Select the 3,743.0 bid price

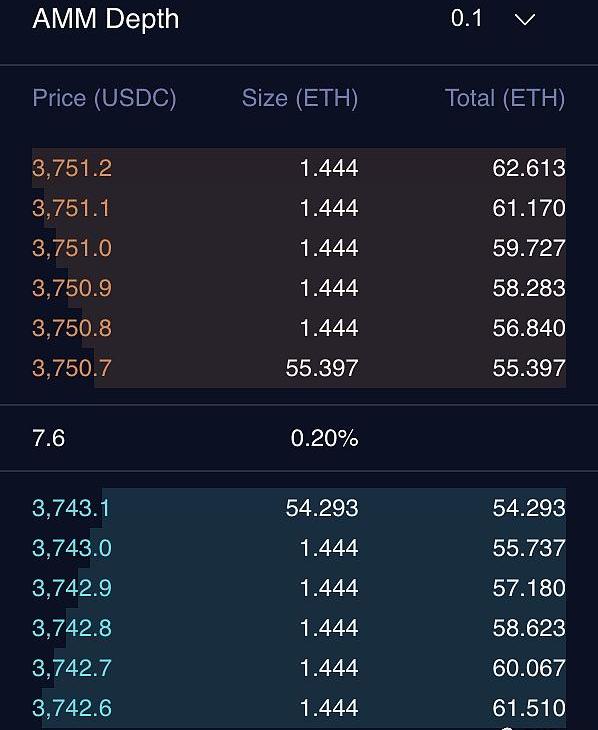72,548
